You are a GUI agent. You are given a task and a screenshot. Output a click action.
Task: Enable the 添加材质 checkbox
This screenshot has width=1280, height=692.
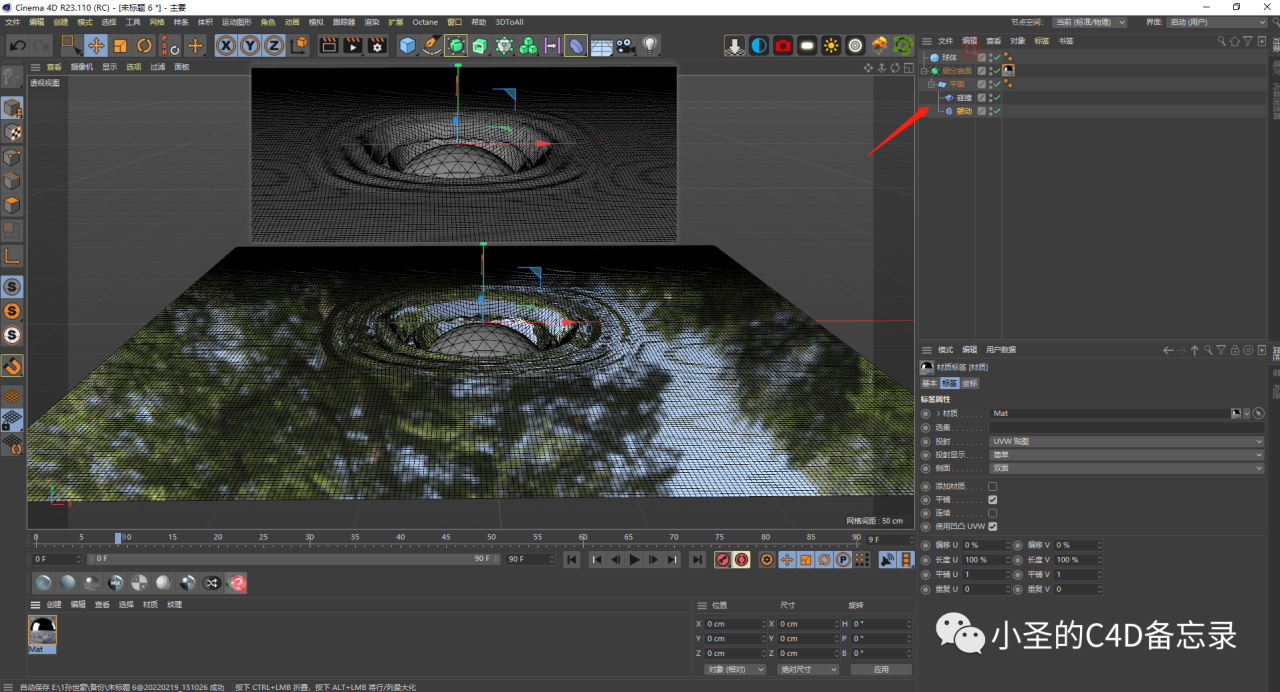[x=990, y=486]
